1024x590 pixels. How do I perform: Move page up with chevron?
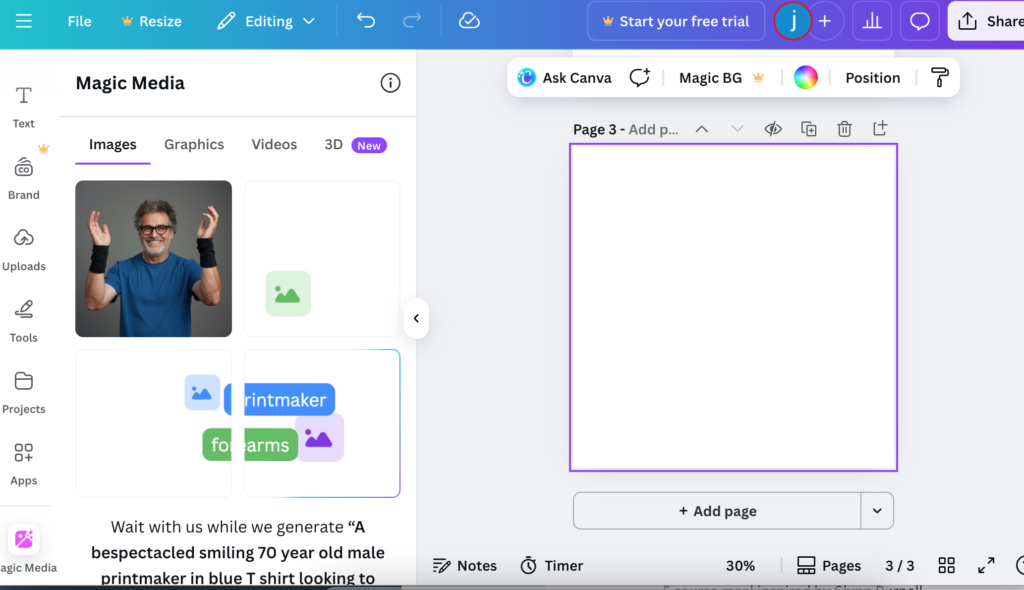coord(701,129)
